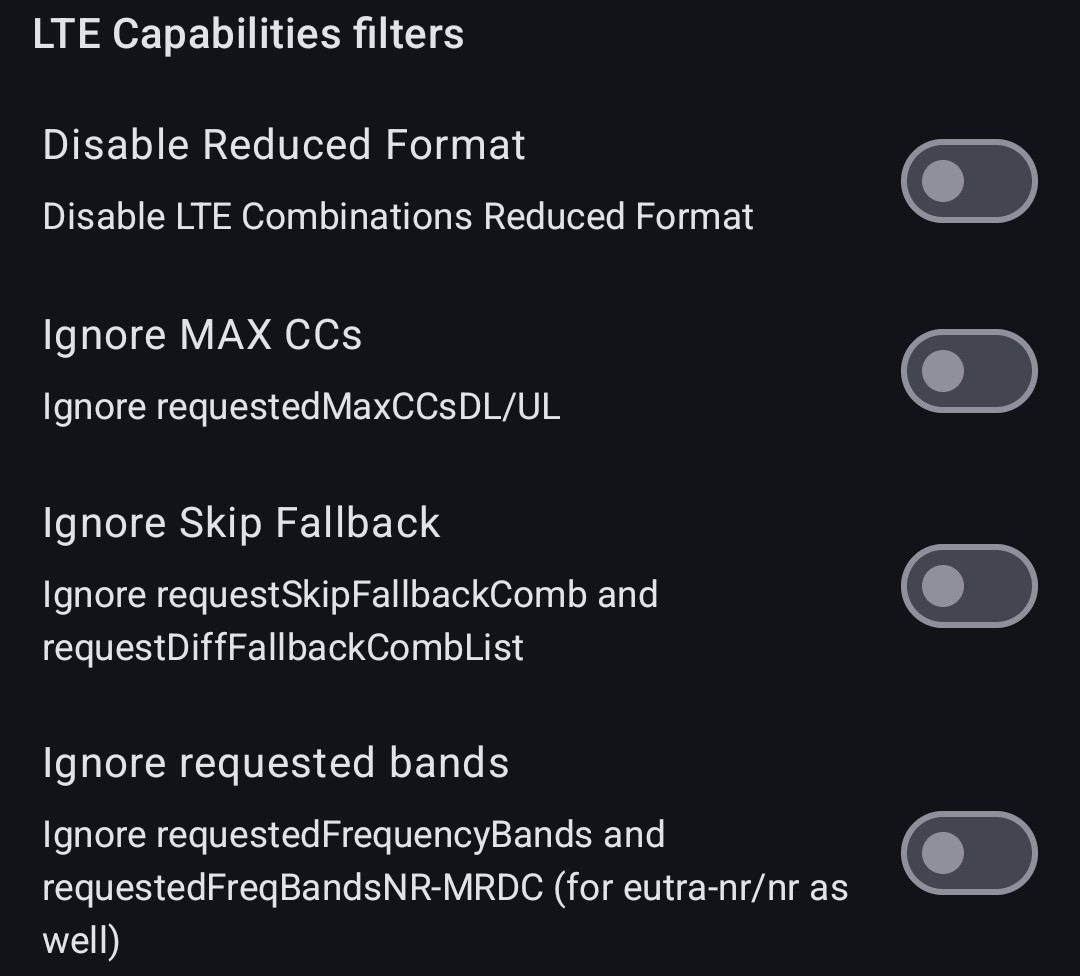Enable the Ignore MAX CCs switch
Screen dimensions: 1080x976
point(968,371)
